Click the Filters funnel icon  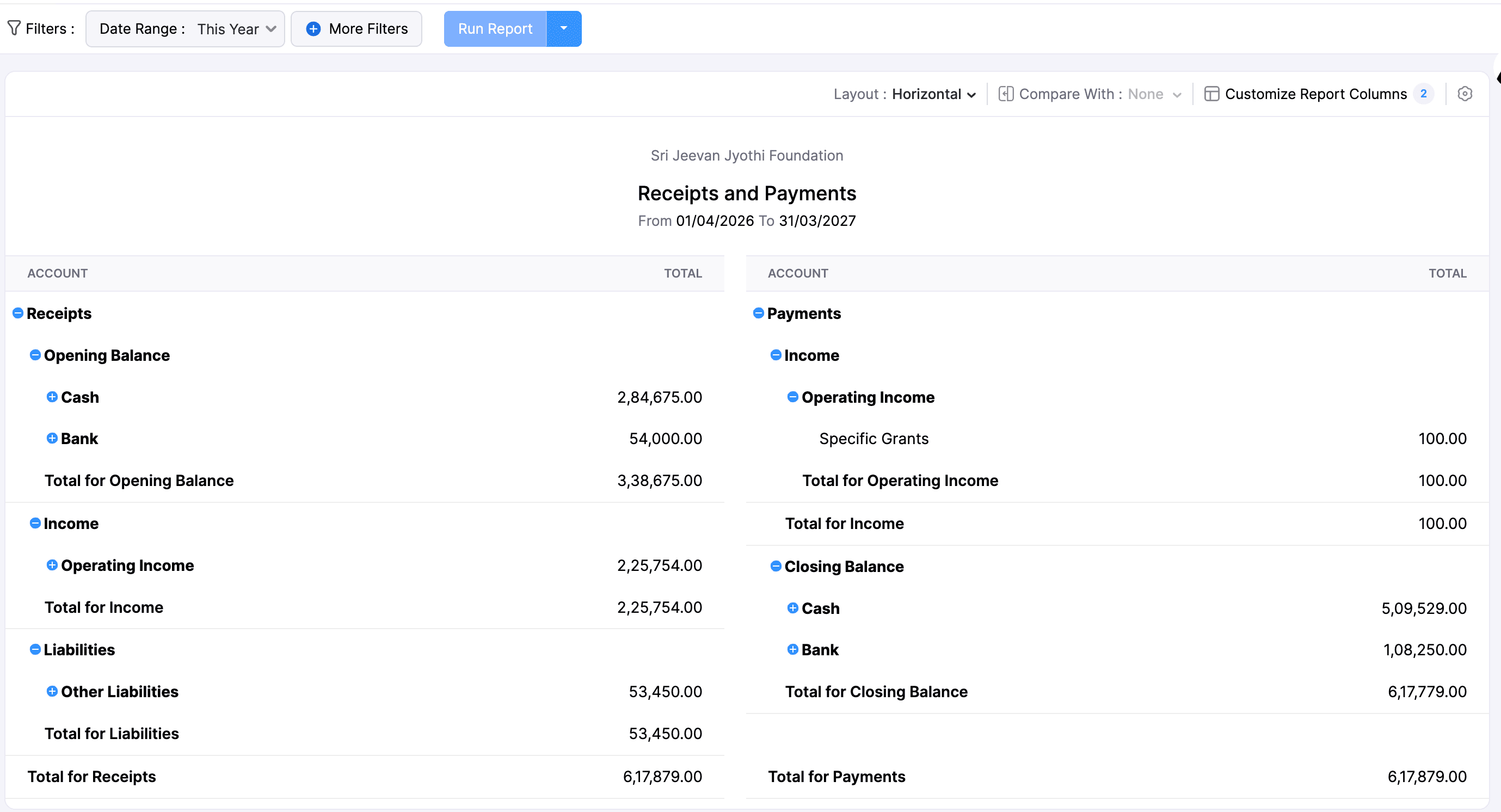[x=14, y=28]
